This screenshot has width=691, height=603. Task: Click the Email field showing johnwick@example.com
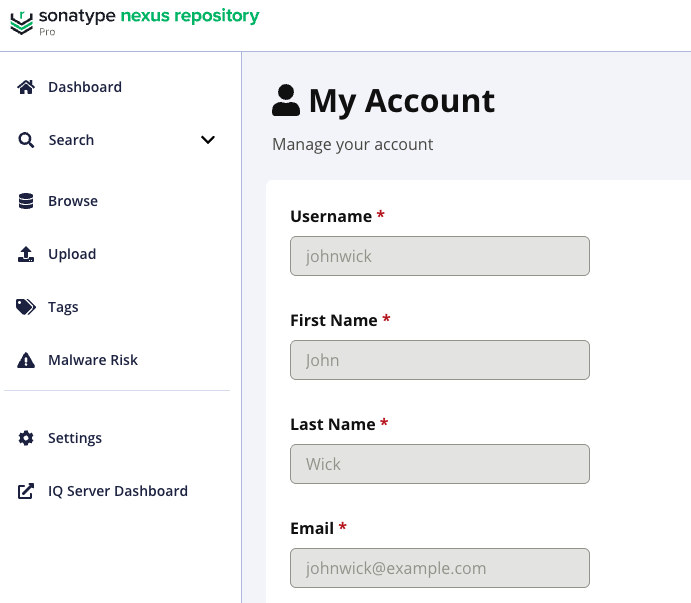tap(440, 568)
